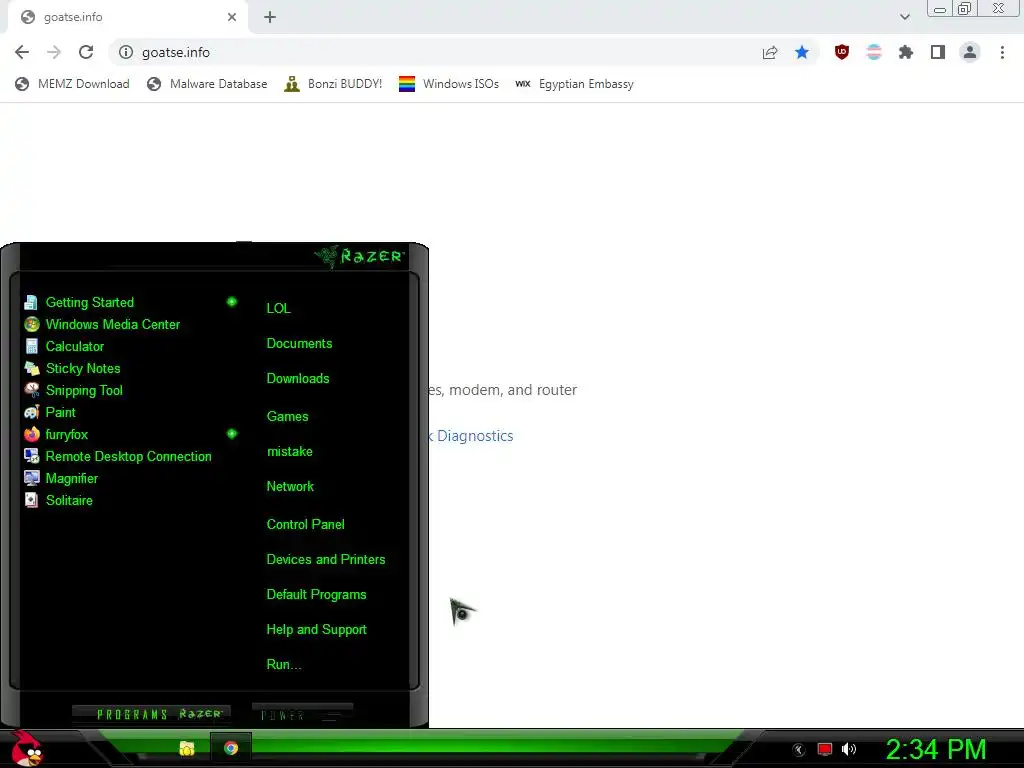
Task: Open the Egyptian Embassy bookmark
Action: [x=575, y=84]
